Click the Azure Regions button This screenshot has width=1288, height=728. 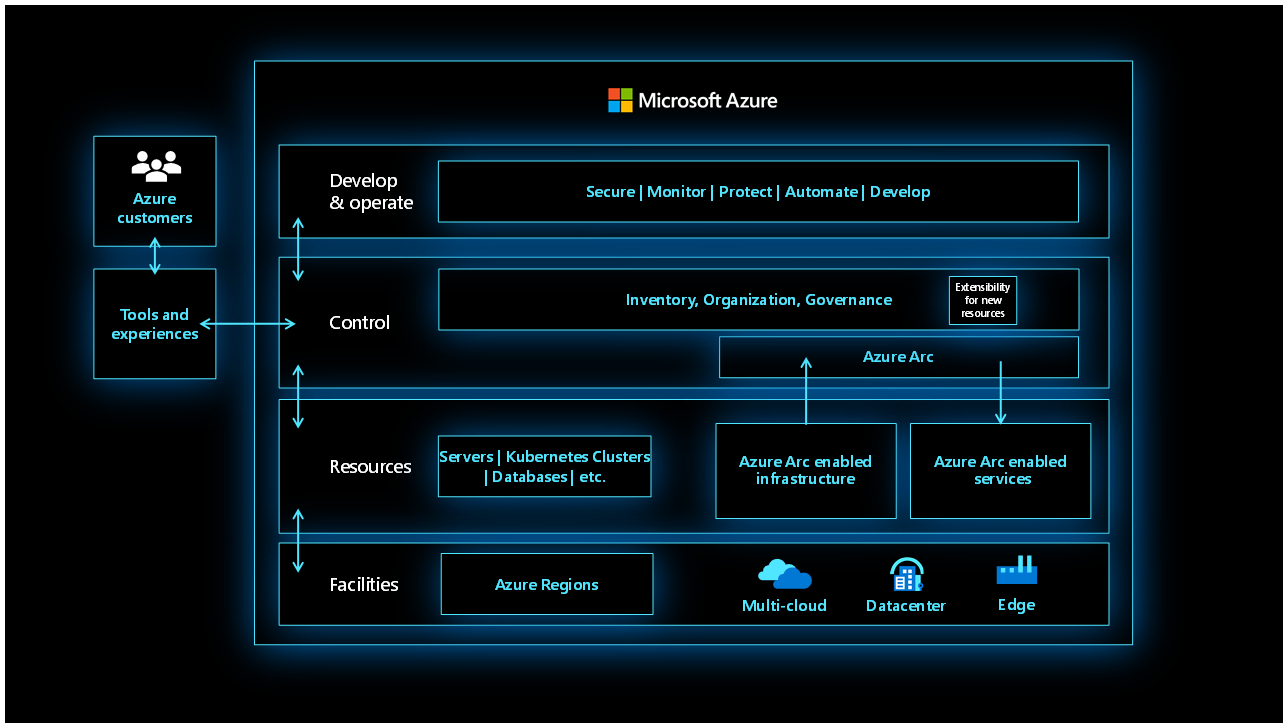click(546, 584)
